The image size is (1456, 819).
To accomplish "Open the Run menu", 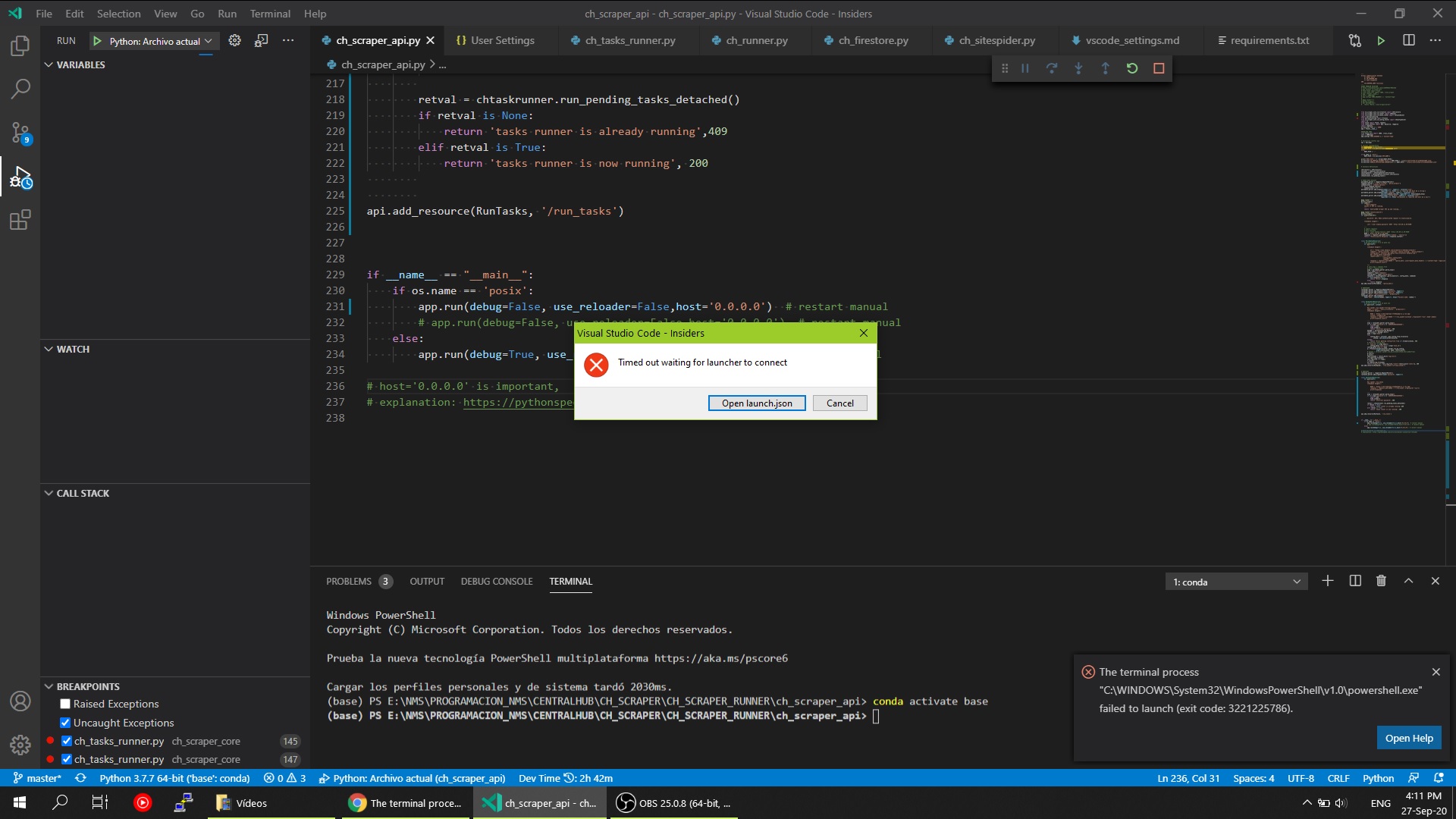I will click(x=226, y=13).
